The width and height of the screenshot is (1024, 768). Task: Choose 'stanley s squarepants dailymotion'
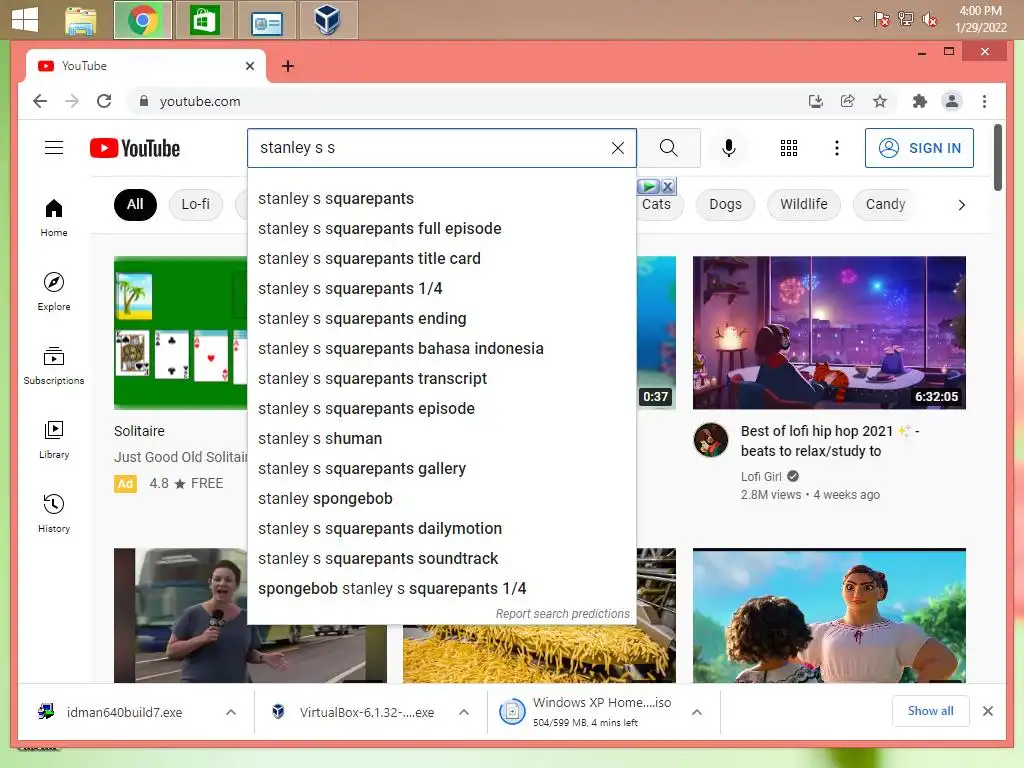point(441,529)
